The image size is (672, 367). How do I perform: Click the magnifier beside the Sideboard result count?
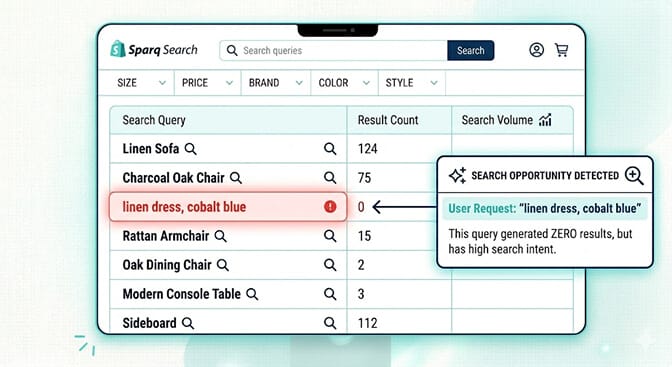click(x=330, y=323)
